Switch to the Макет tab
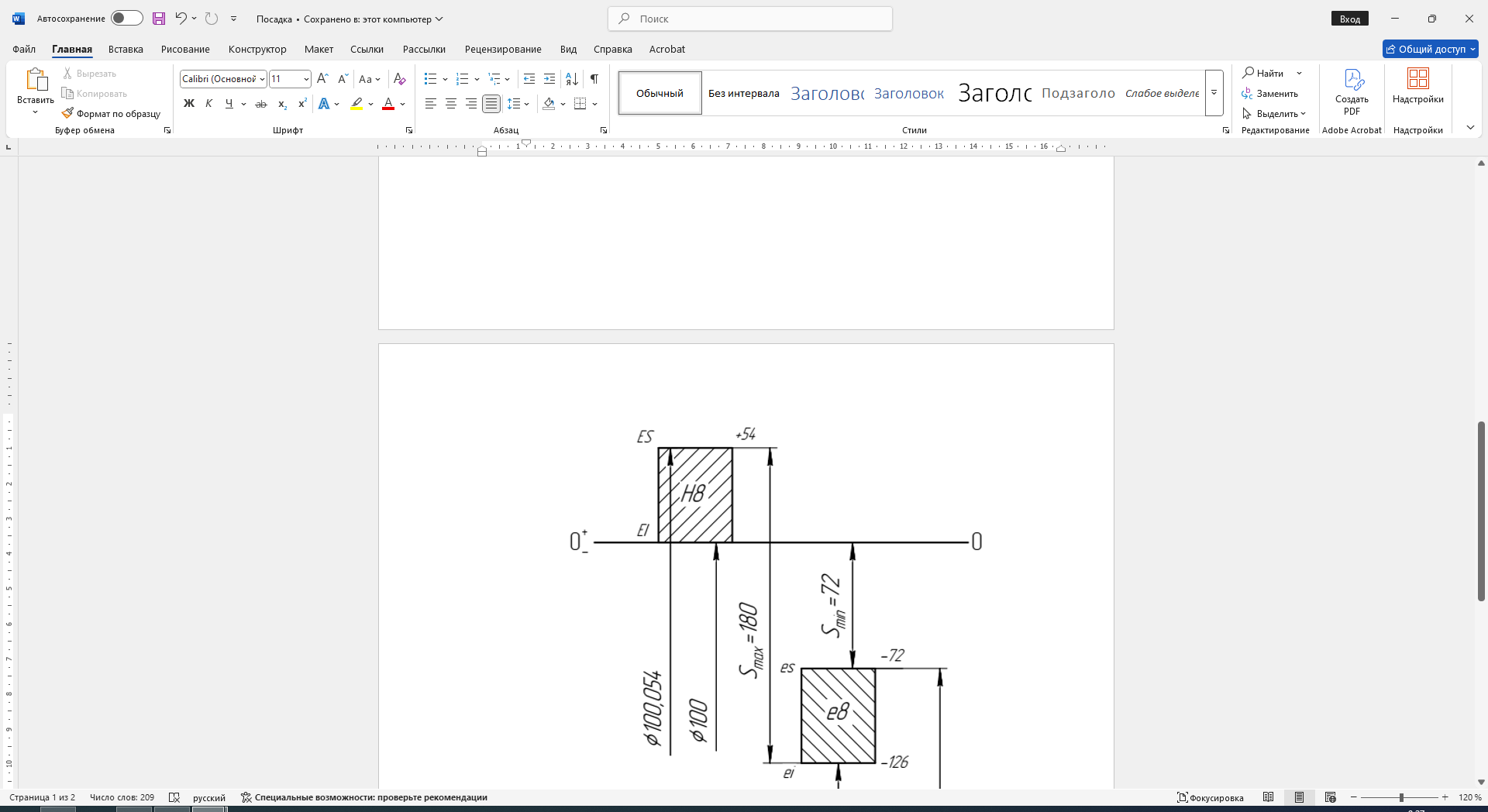The height and width of the screenshot is (812, 1488). click(319, 49)
